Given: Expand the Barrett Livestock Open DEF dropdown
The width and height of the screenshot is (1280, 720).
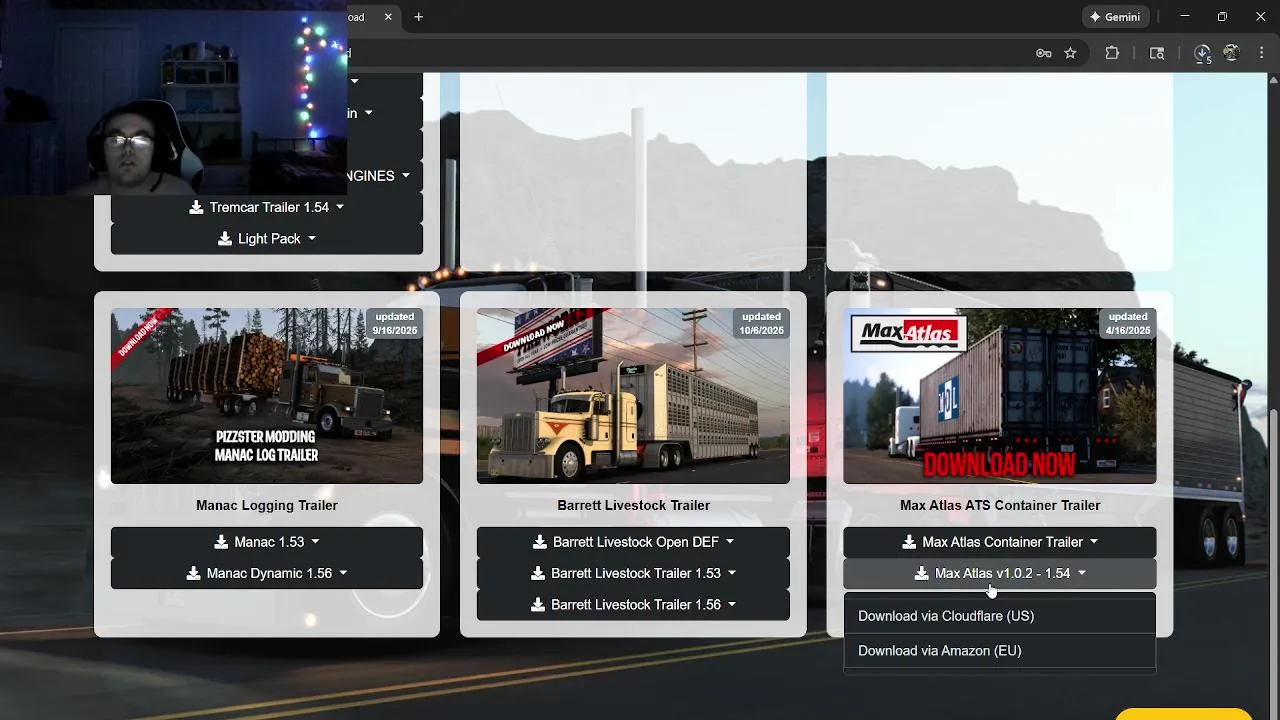Looking at the screenshot, I should 633,542.
